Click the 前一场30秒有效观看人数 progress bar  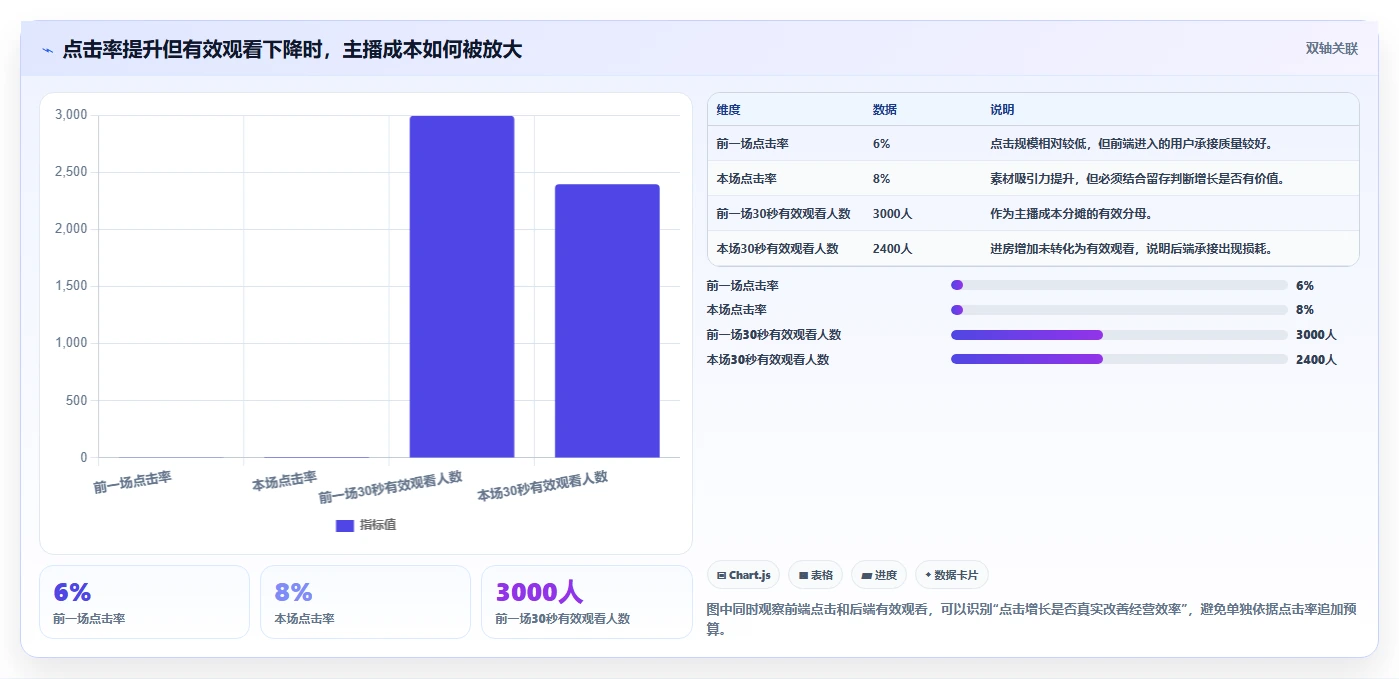click(x=1119, y=335)
